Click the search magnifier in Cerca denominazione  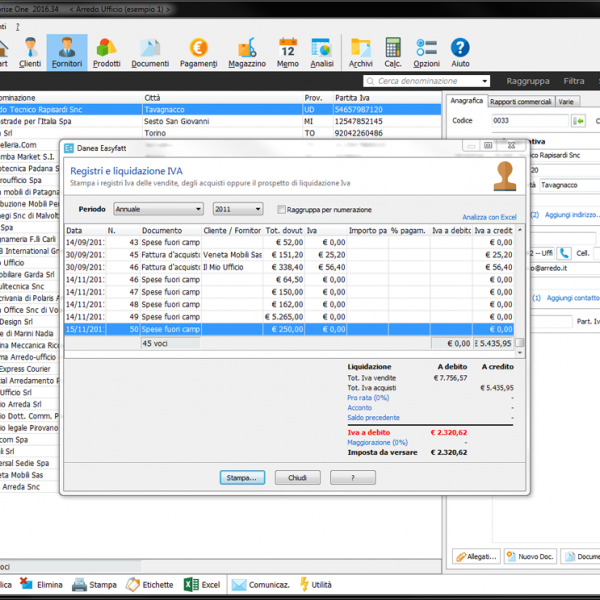(370, 81)
